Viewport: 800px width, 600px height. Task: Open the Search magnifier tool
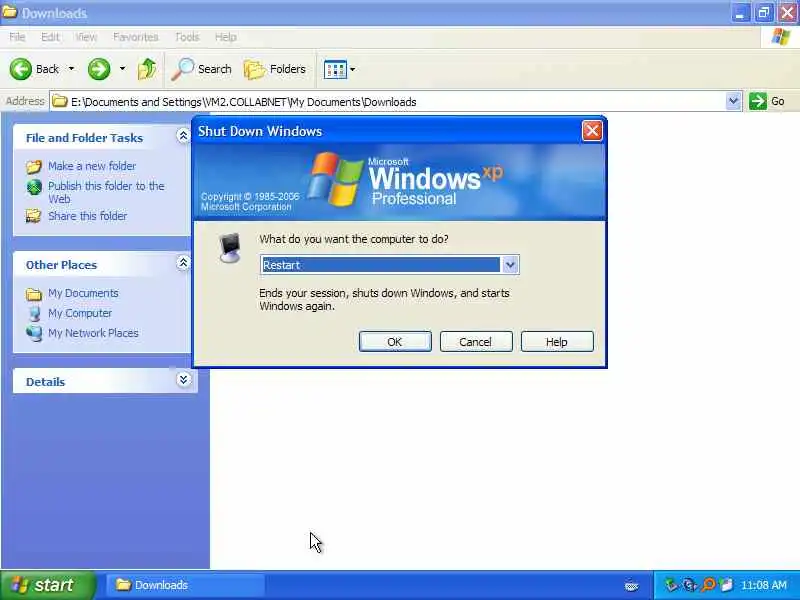click(202, 69)
